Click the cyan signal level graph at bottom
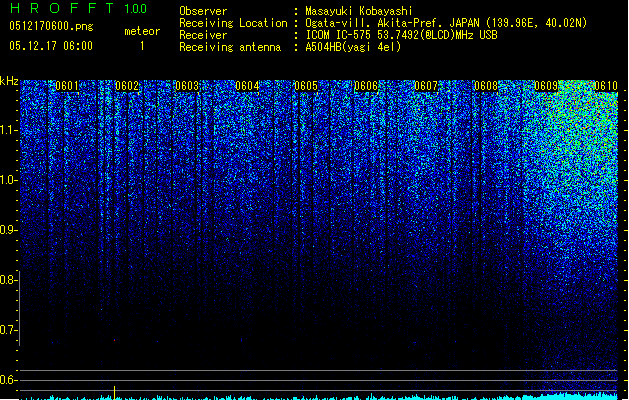This screenshot has height=400, width=629. coord(319,396)
